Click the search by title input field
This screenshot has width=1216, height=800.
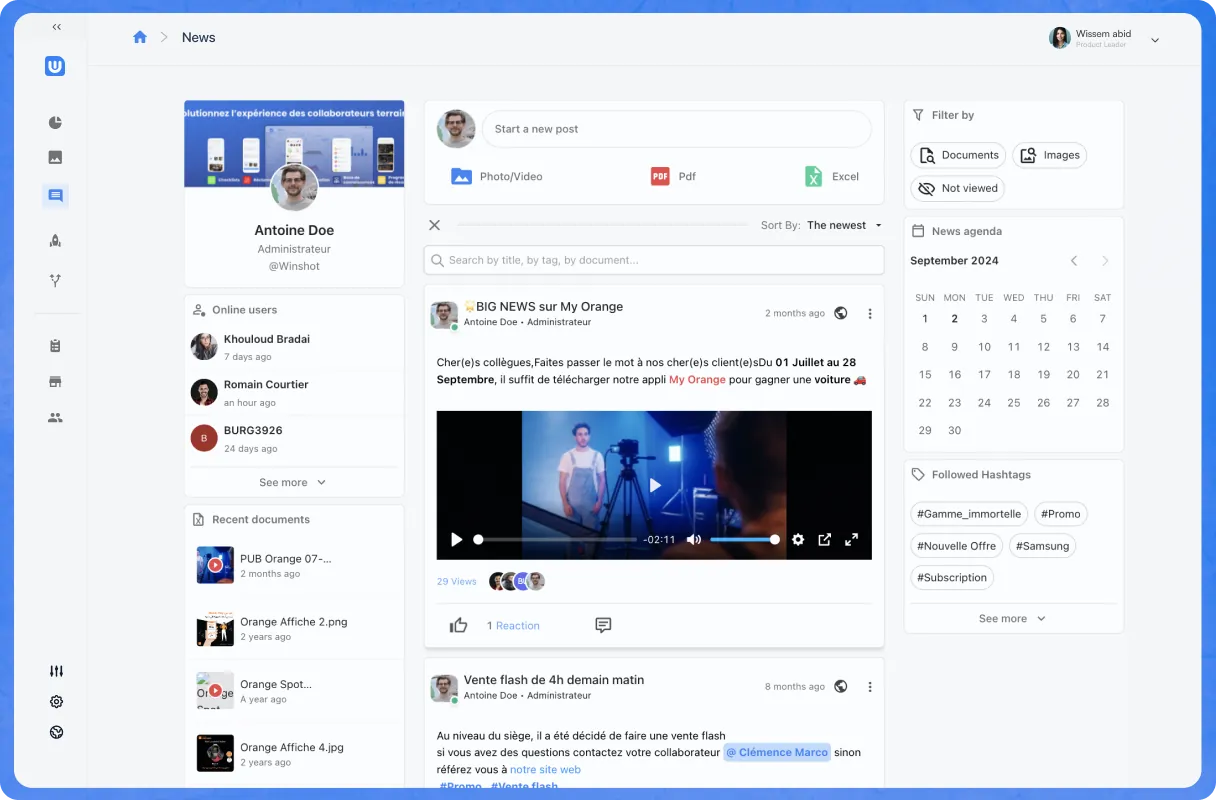654,260
